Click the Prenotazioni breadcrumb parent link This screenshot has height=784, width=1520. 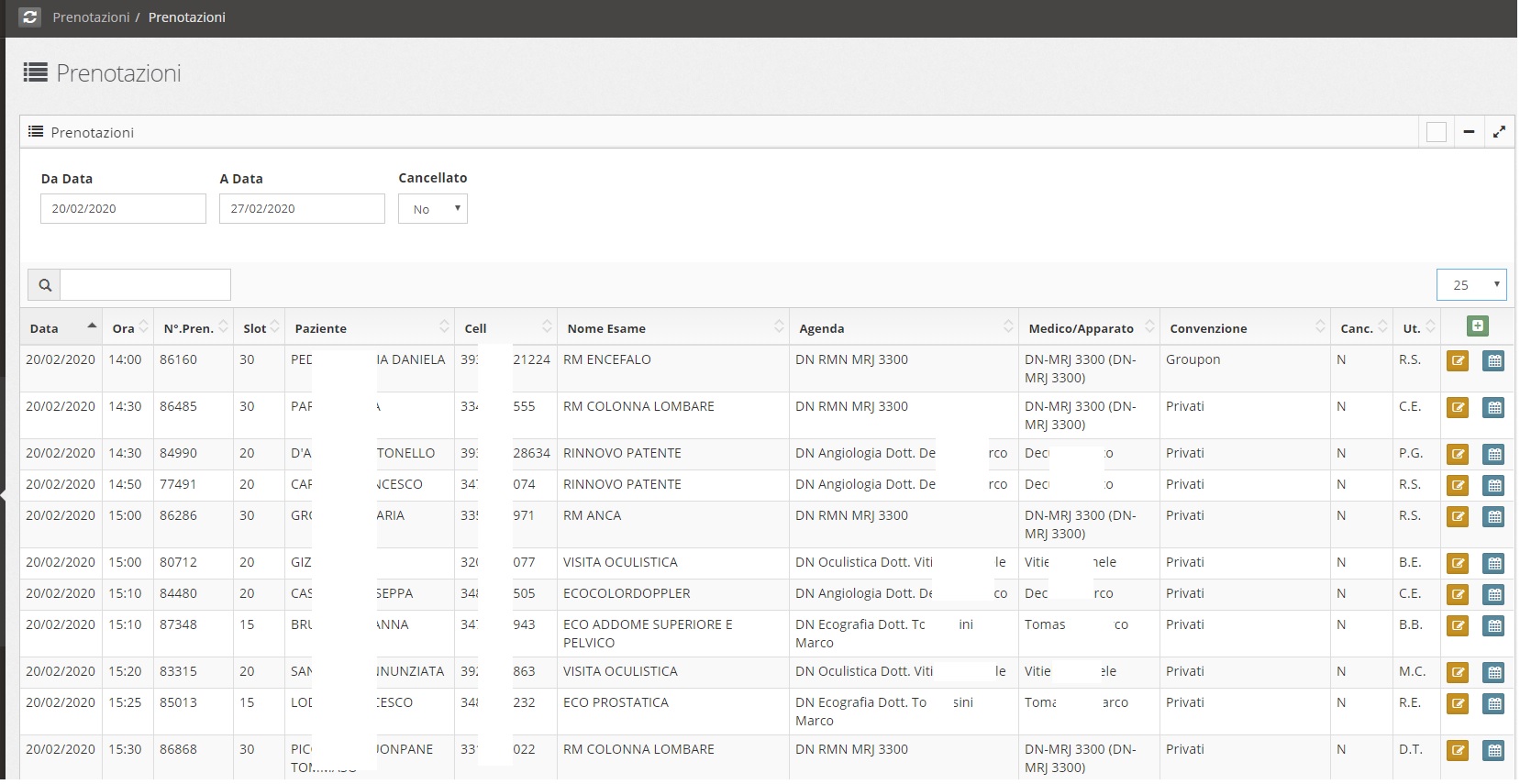92,17
